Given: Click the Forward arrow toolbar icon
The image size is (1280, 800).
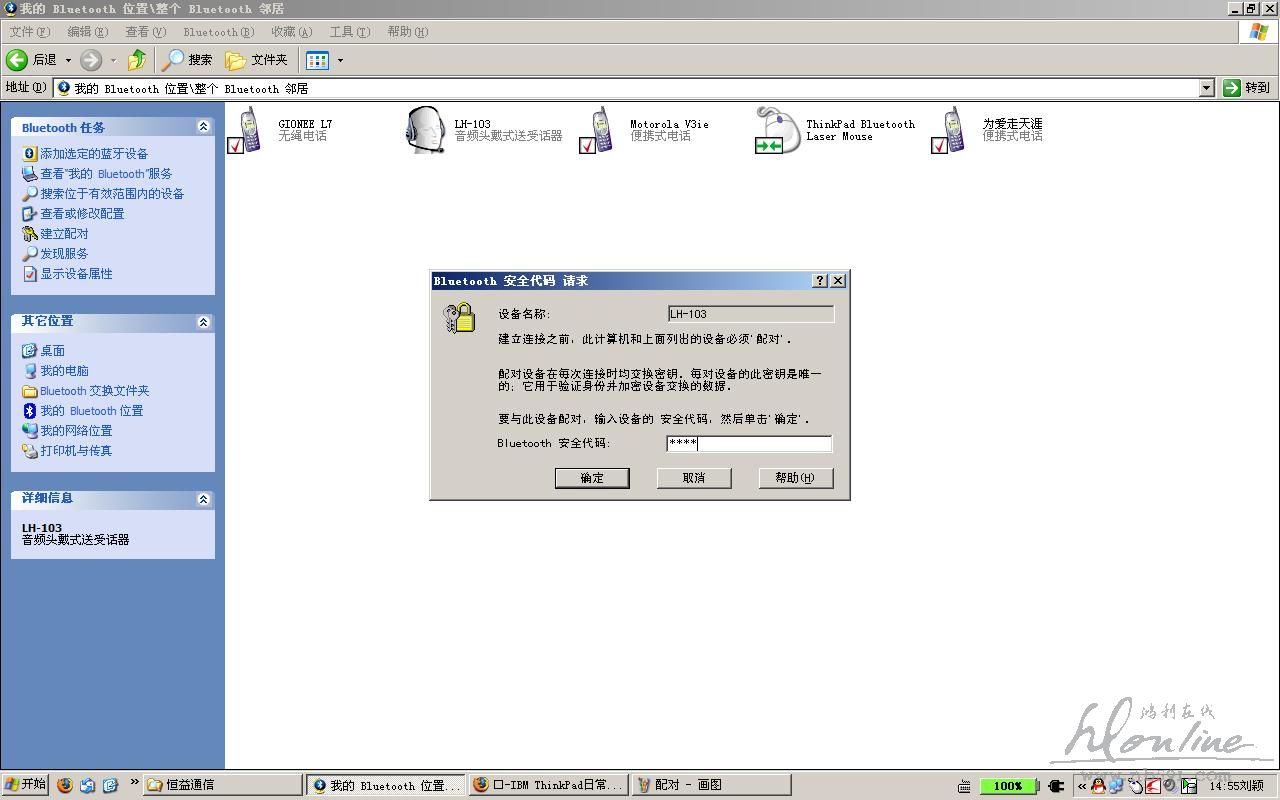Looking at the screenshot, I should click(x=91, y=60).
